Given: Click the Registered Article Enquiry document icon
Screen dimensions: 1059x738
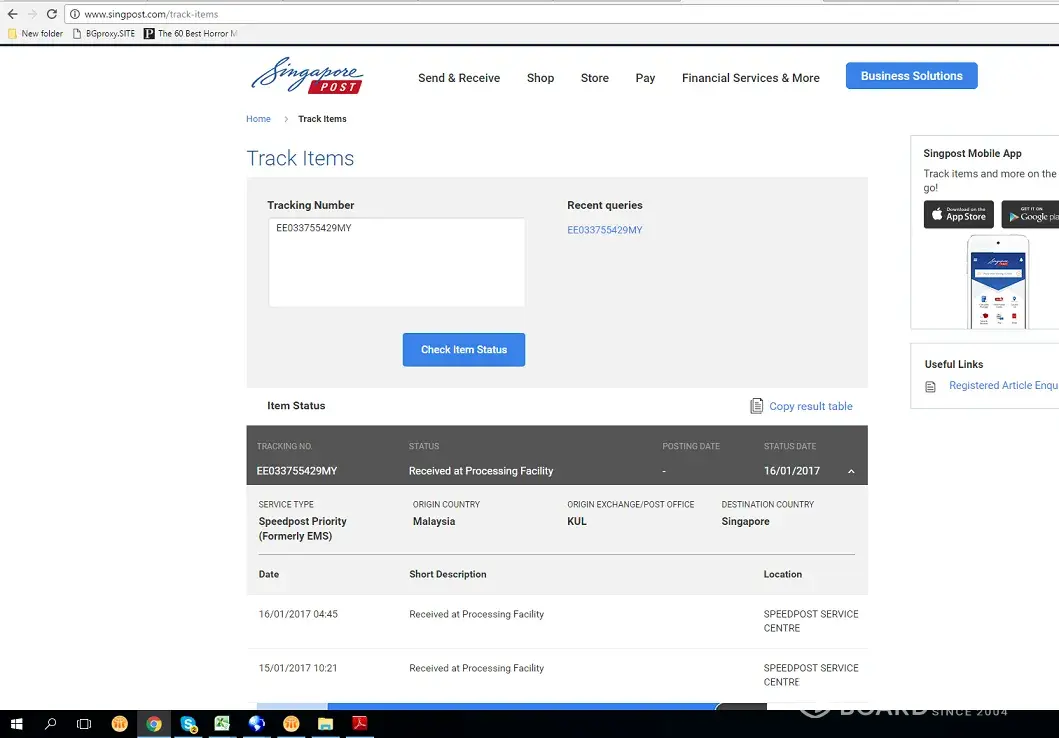Looking at the screenshot, I should (930, 386).
